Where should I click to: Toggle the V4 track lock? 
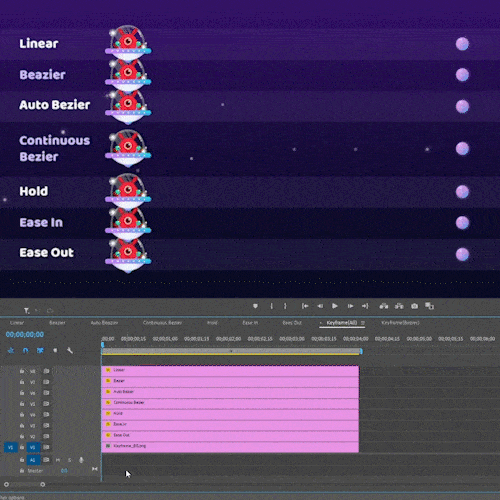pos(22,414)
